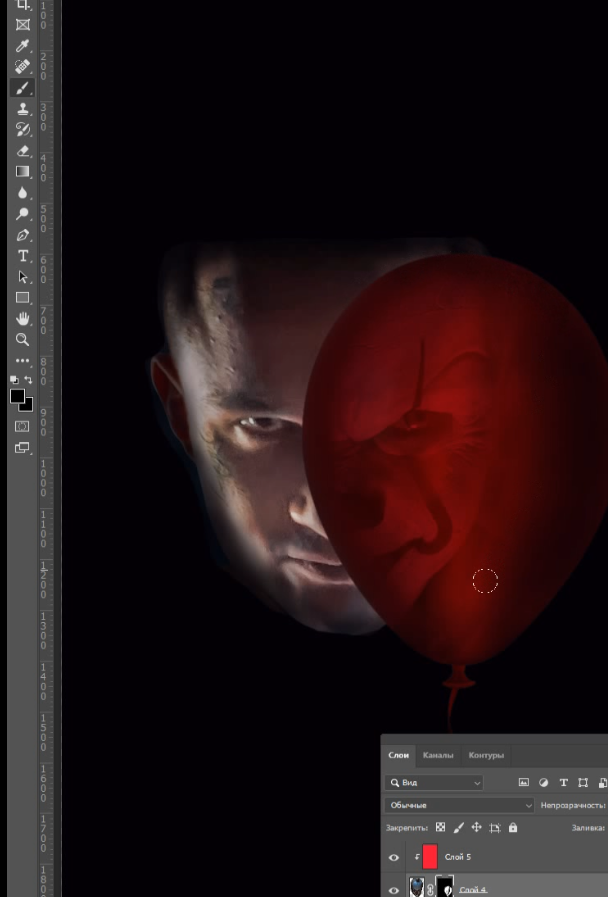Select the Brush tool
608x897 pixels.
(22, 88)
